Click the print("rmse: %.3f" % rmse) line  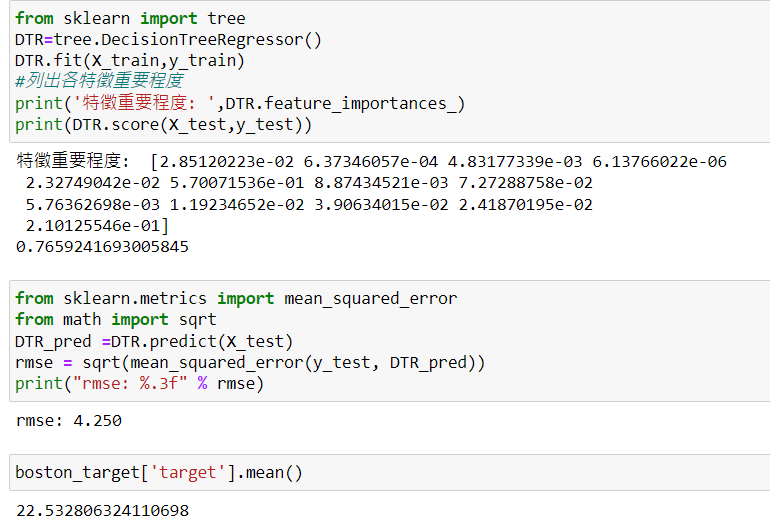click(139, 384)
